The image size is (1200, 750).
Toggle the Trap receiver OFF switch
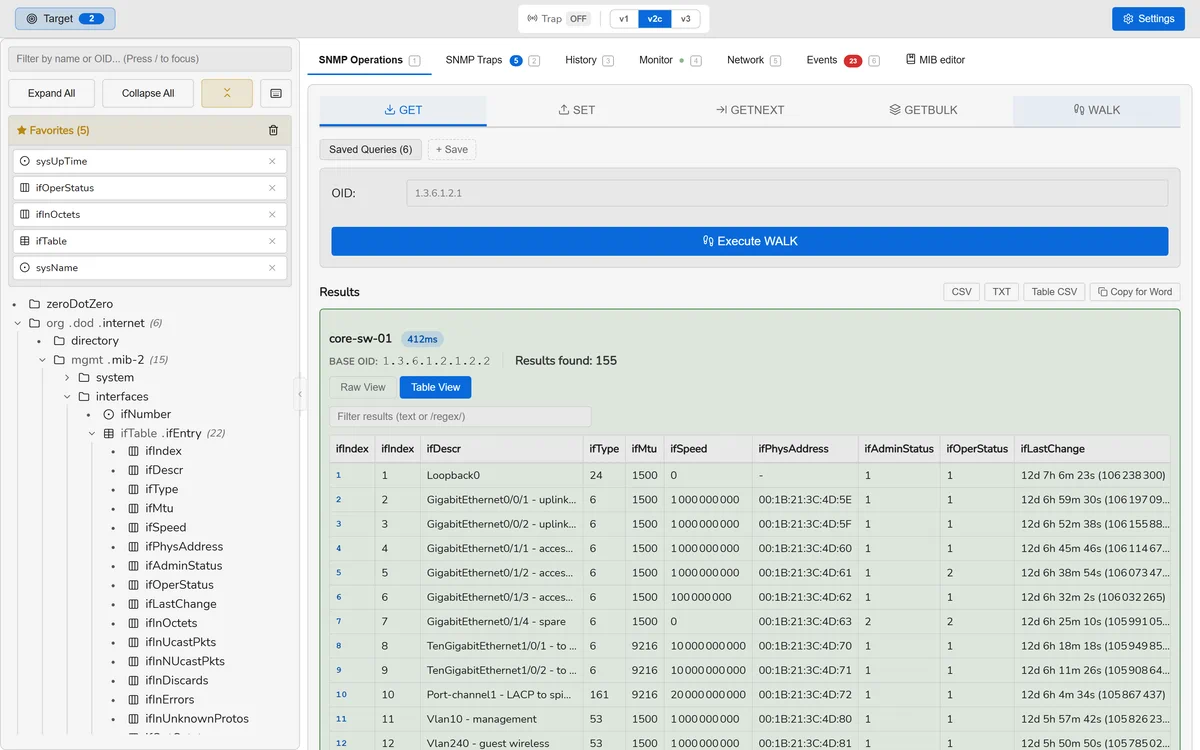pyautogui.click(x=578, y=19)
